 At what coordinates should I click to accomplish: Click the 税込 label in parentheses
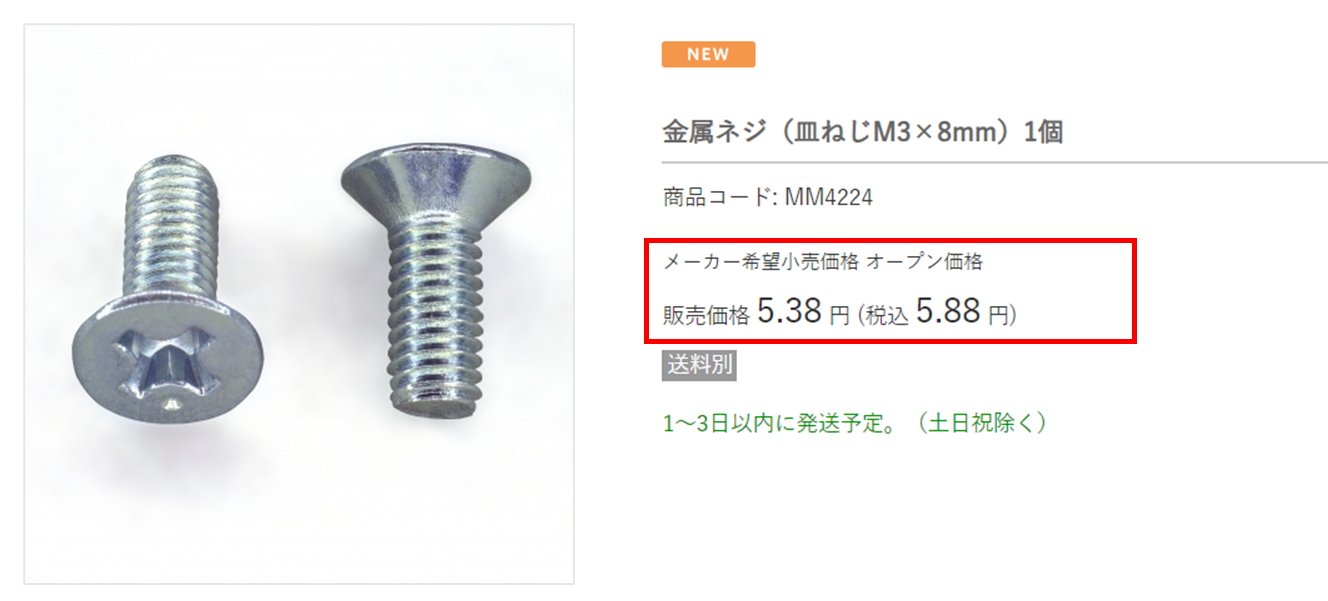click(886, 315)
